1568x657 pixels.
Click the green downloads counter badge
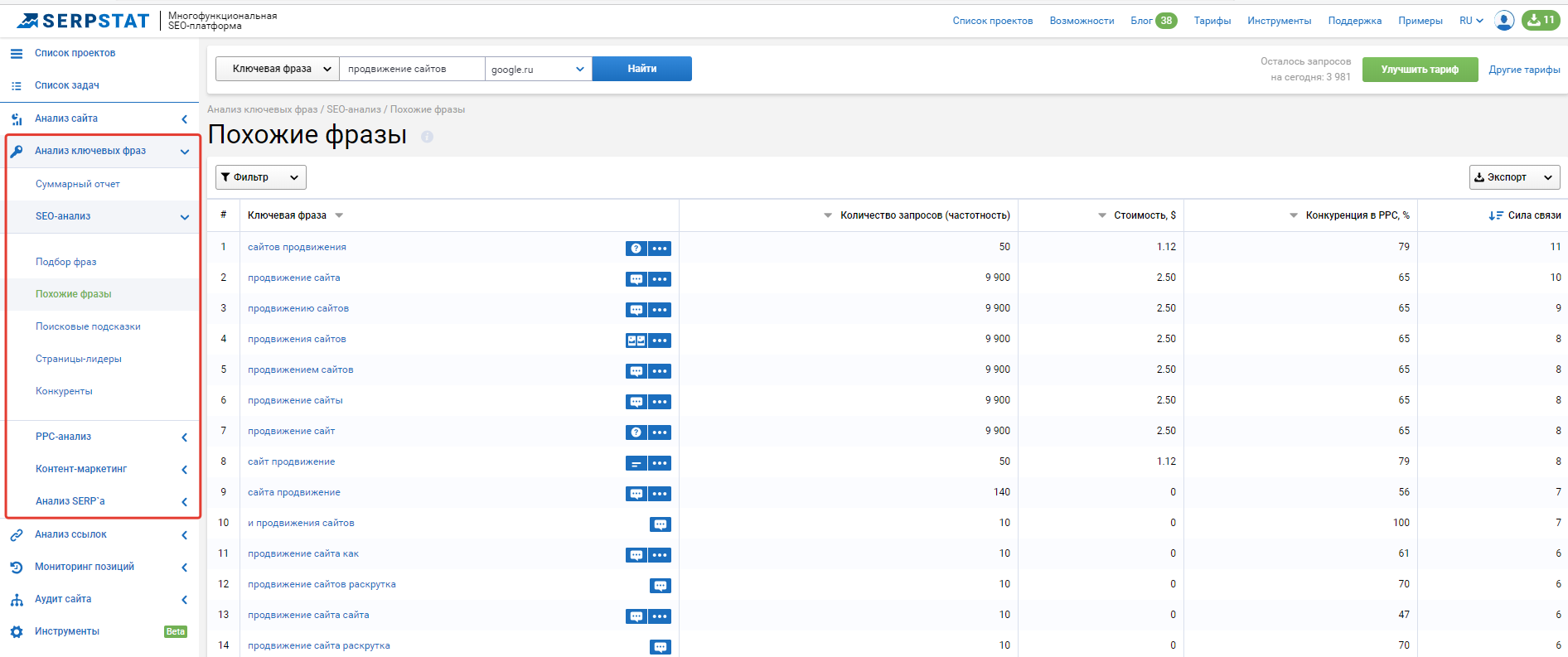[1541, 21]
